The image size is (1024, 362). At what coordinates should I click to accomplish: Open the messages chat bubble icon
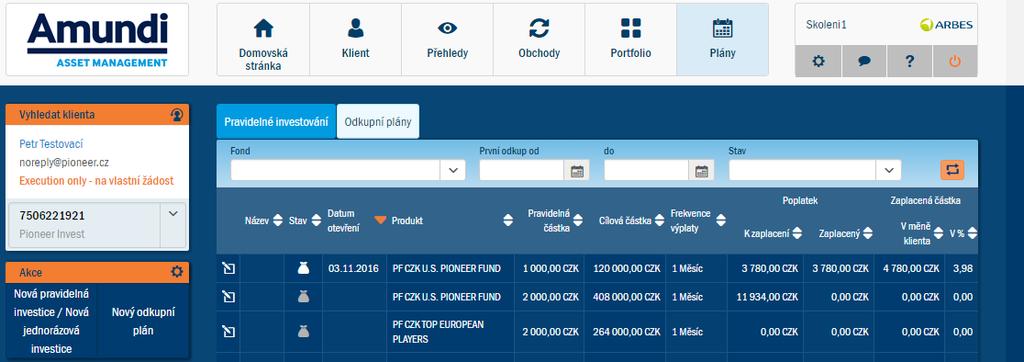click(864, 61)
